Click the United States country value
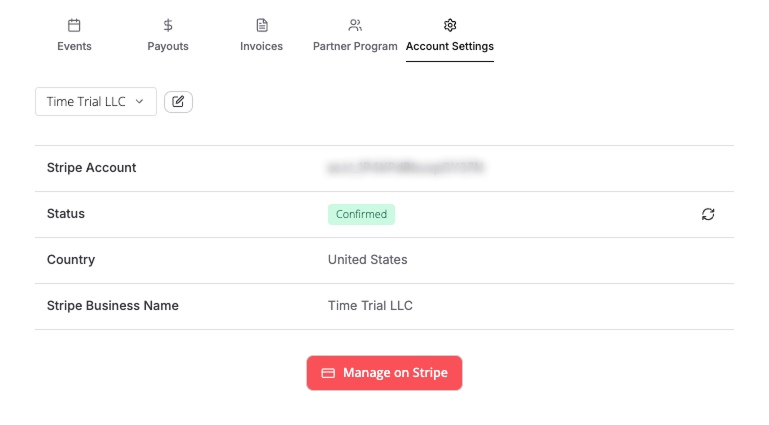Viewport: 769px width, 425px height. pyautogui.click(x=368, y=260)
